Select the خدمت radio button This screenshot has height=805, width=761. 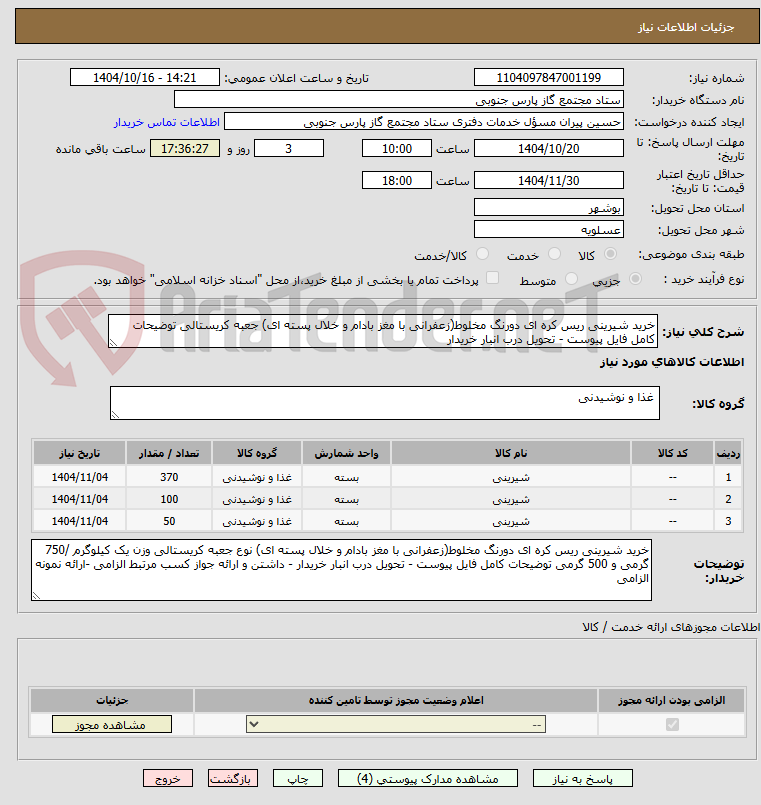click(555, 254)
